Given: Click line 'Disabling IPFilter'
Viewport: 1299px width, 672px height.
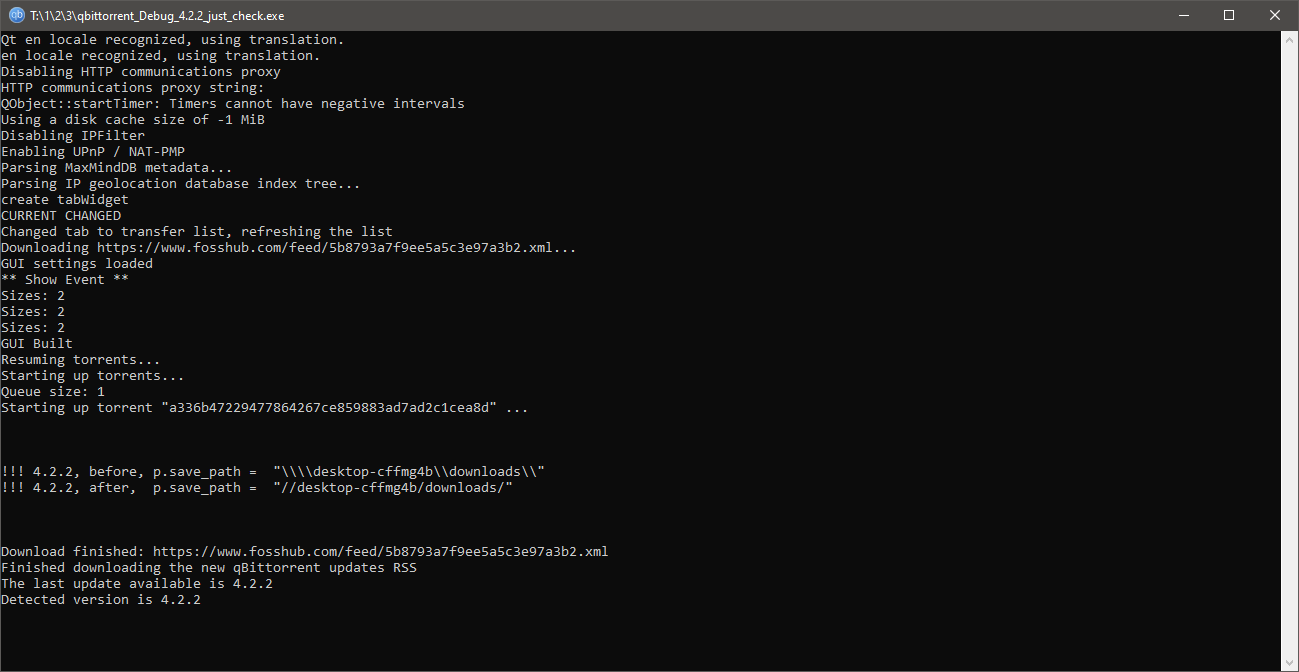Looking at the screenshot, I should pyautogui.click(x=73, y=136).
